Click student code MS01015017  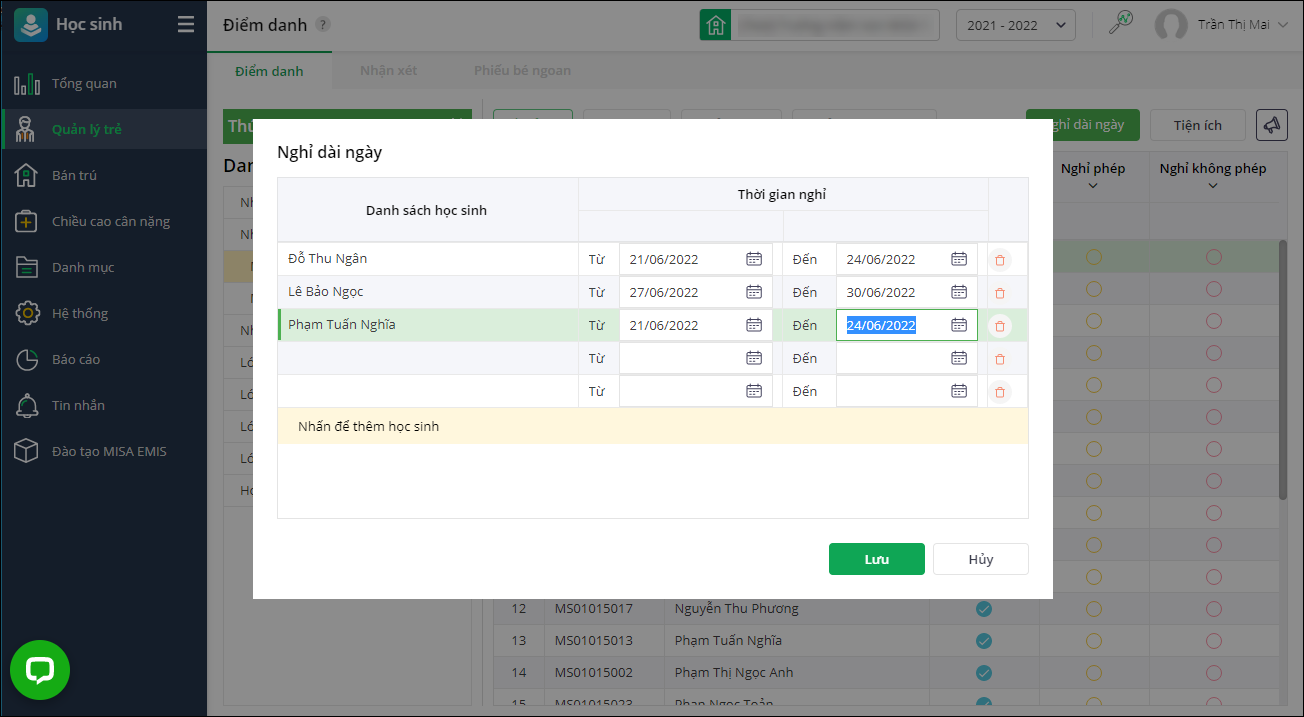(x=594, y=608)
